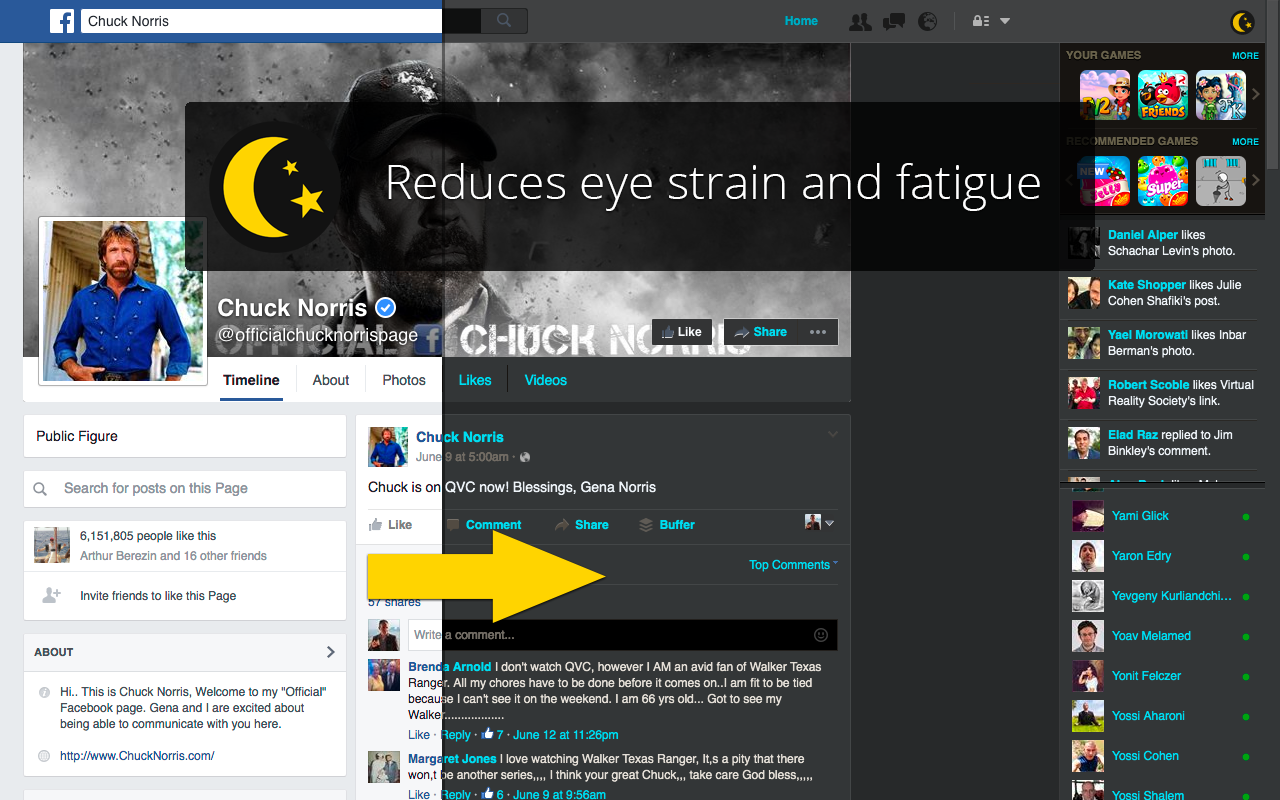1280x800 pixels.
Task: Click MORE next to Your Games
Action: (x=1245, y=56)
